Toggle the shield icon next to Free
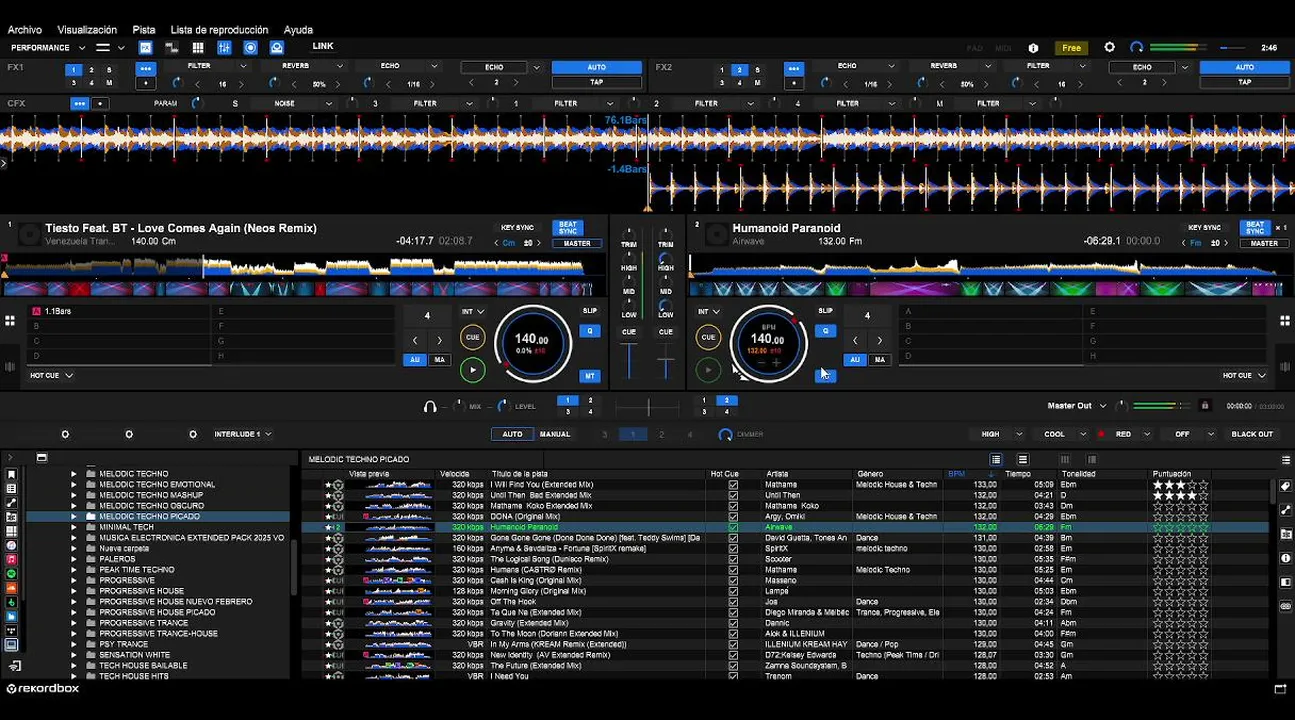Image resolution: width=1295 pixels, height=720 pixels. 1033,48
